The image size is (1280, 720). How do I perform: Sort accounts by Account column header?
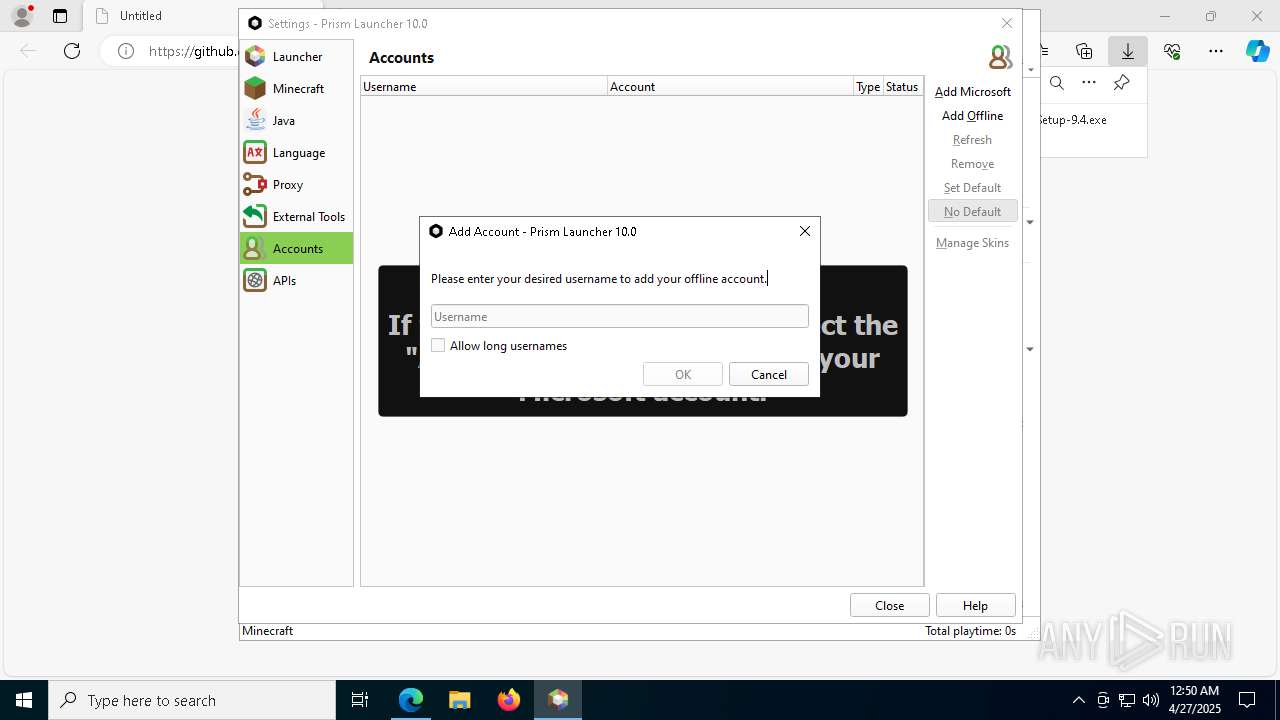(x=730, y=87)
